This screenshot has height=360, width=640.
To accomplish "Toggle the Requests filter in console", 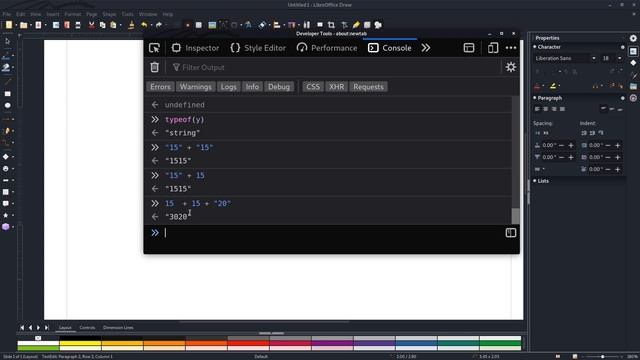I will click(368, 87).
